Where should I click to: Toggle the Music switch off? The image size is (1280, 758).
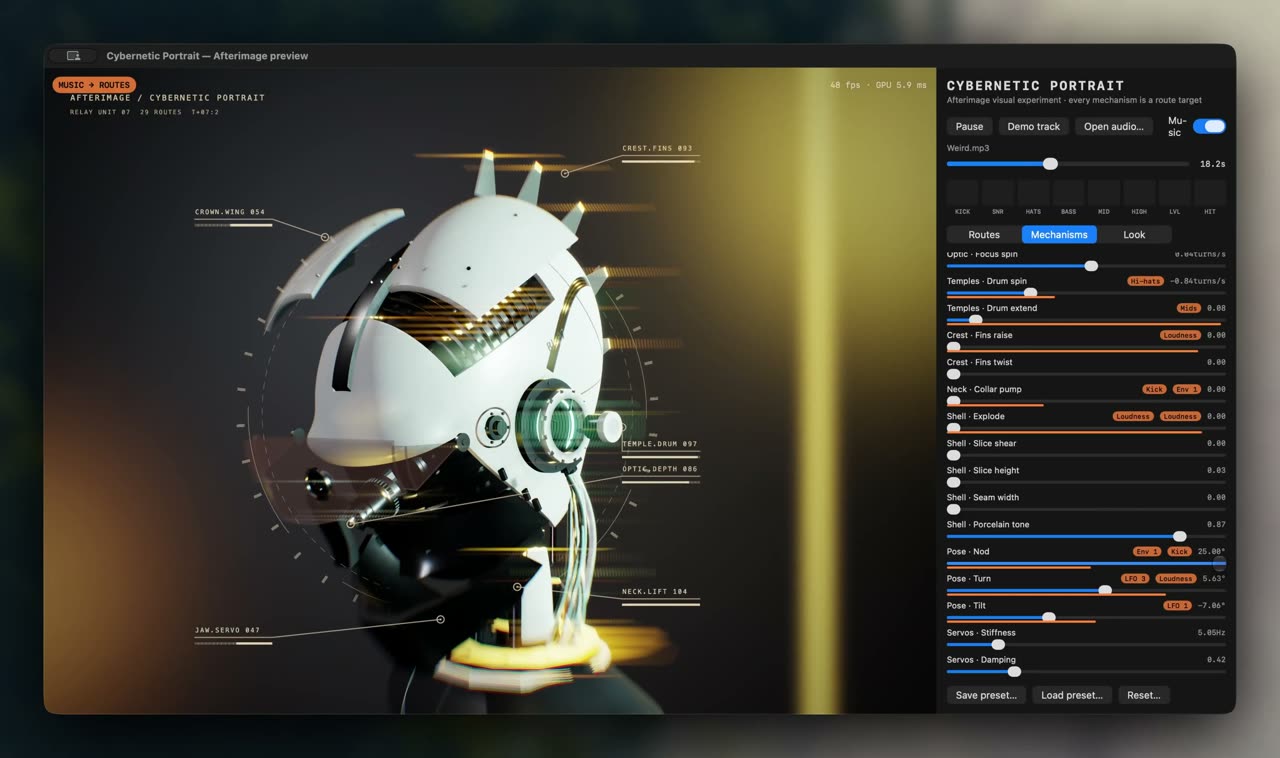(1209, 126)
